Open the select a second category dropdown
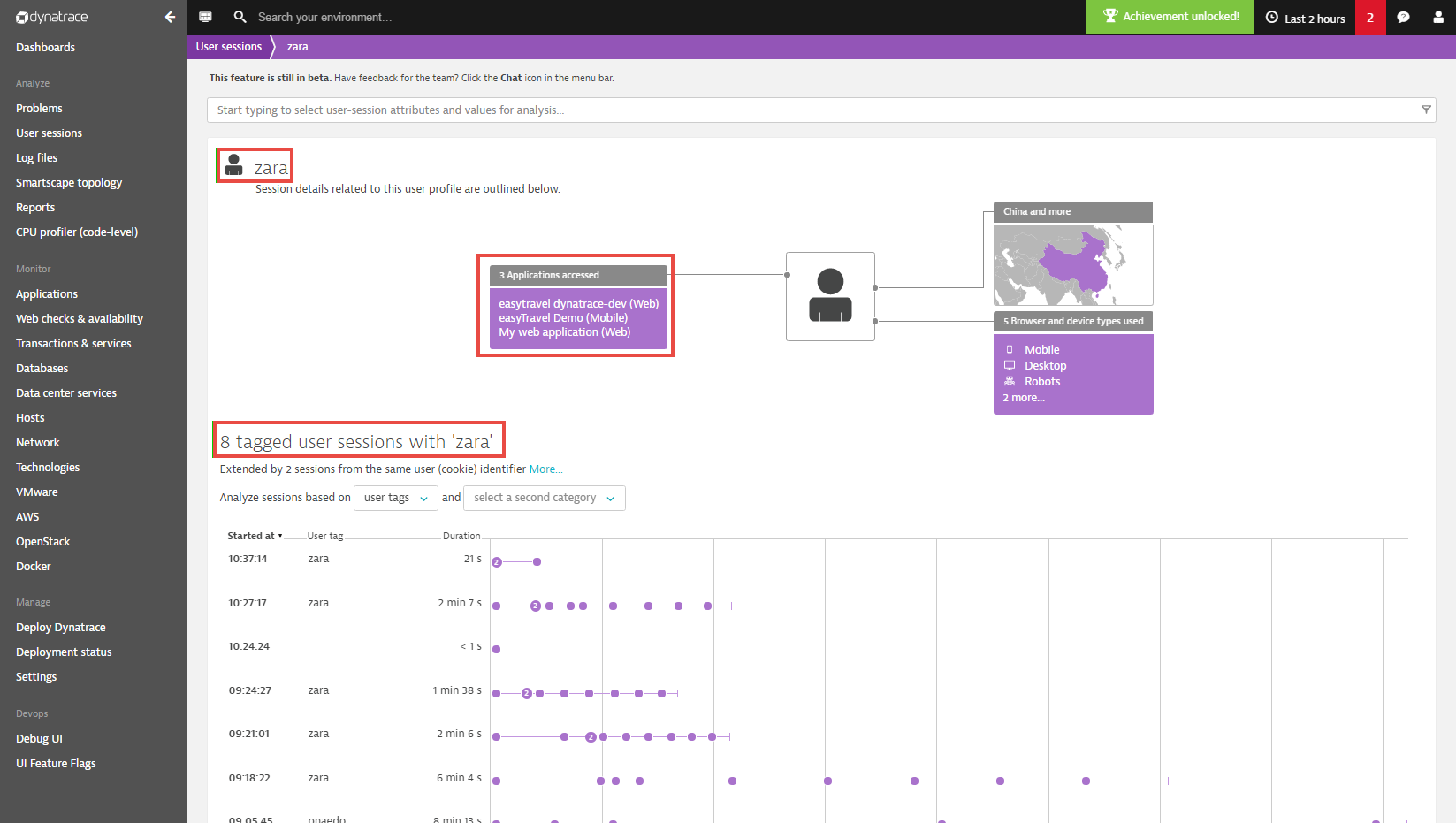 (545, 498)
